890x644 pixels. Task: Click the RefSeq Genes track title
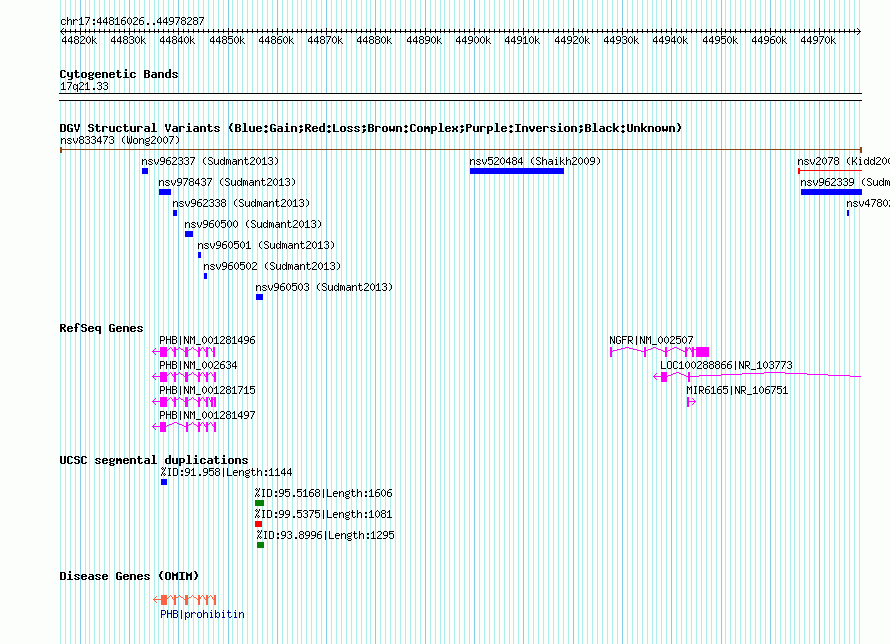(101, 328)
